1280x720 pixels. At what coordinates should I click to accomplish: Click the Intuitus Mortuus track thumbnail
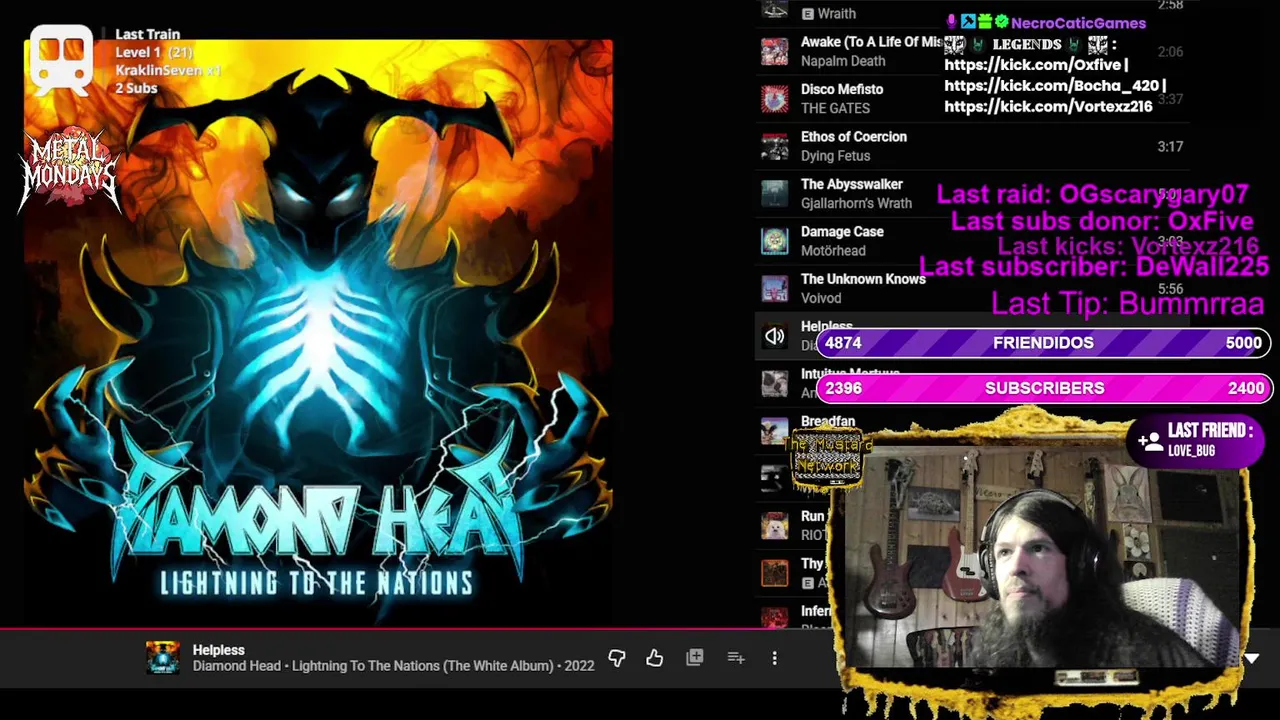775,383
